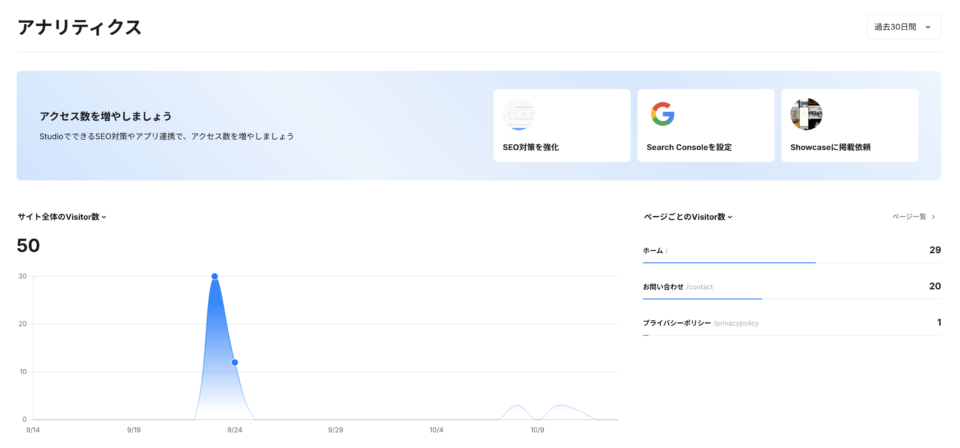Click the SEO card thumbnail icon

pos(518,114)
